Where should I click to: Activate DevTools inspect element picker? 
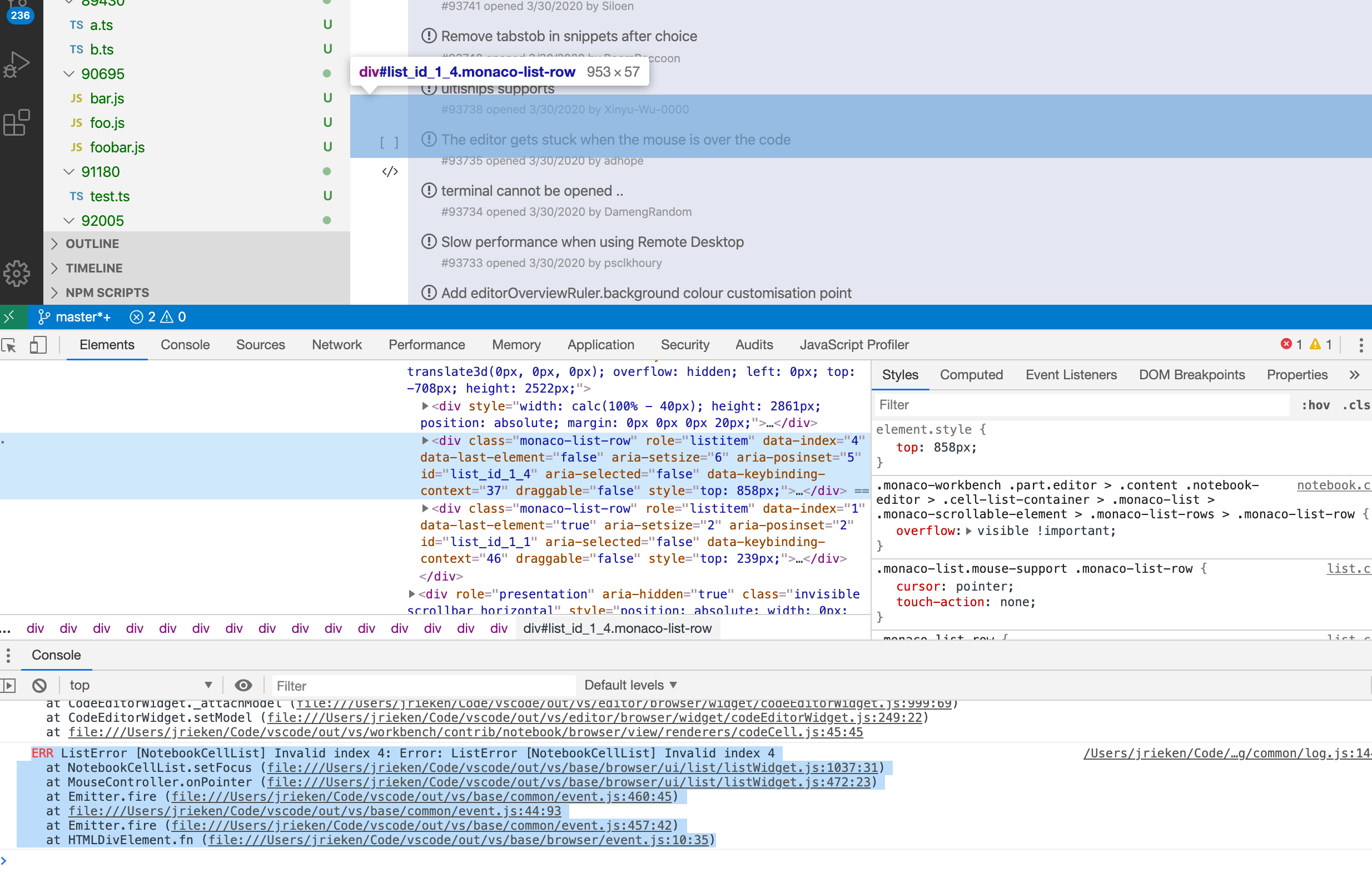click(x=9, y=345)
